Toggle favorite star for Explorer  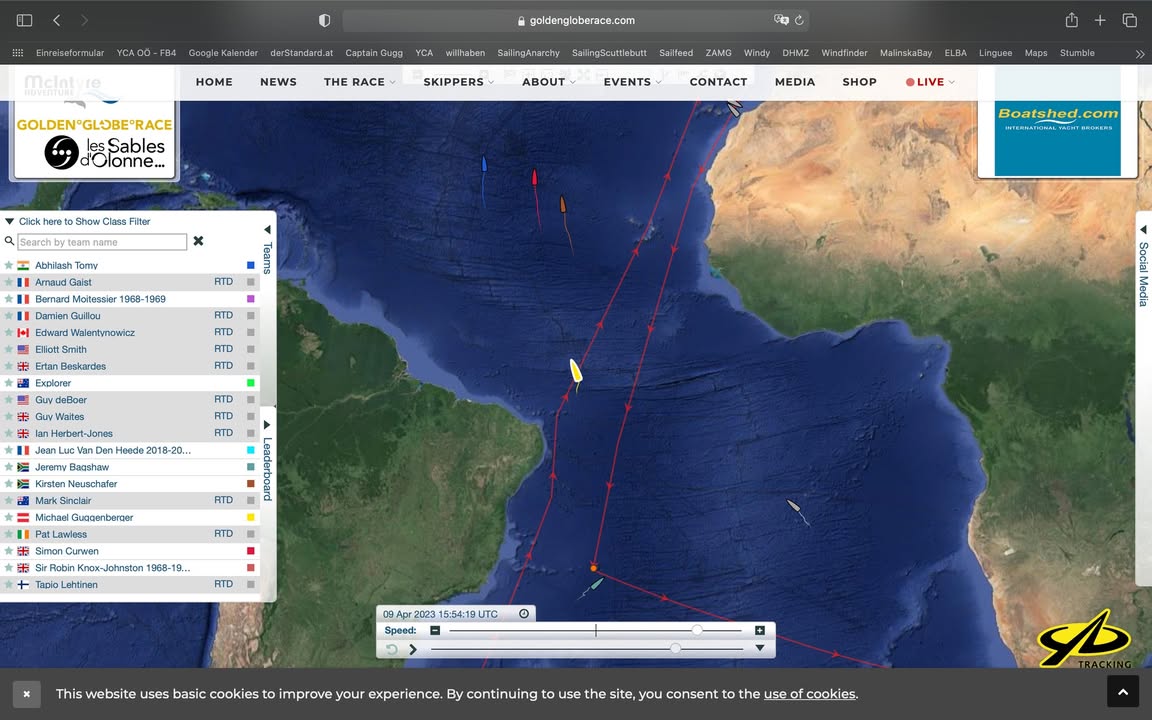pyautogui.click(x=9, y=383)
